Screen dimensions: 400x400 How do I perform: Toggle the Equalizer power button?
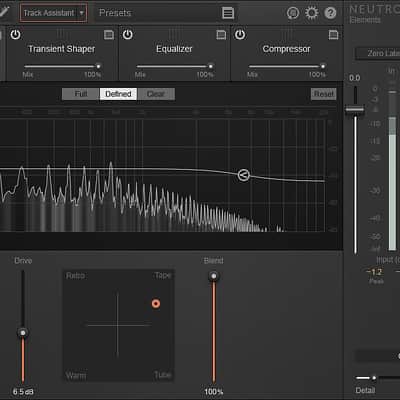[128, 34]
